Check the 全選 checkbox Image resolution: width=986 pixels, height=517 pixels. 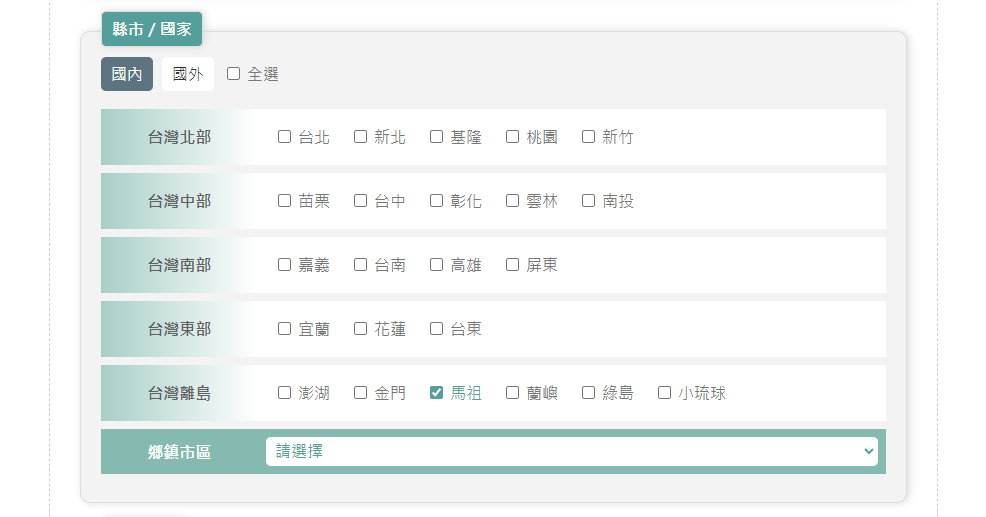point(234,74)
